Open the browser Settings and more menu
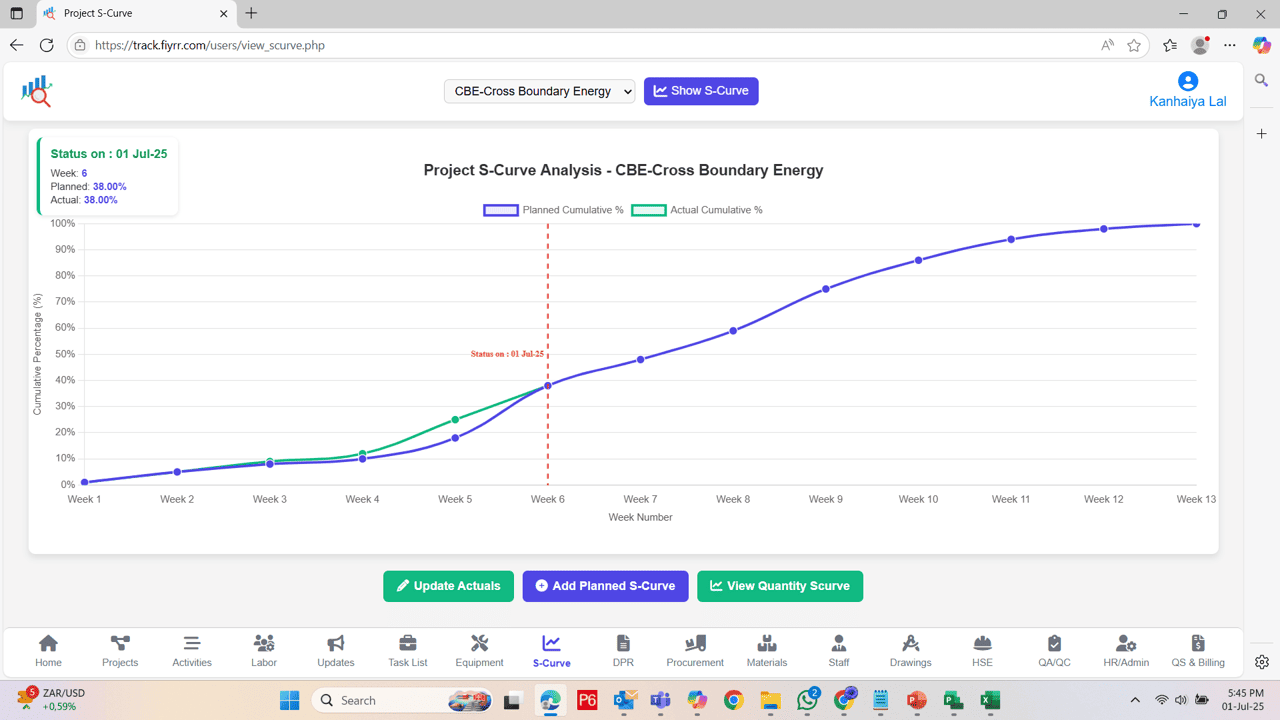1280x720 pixels. point(1229,45)
